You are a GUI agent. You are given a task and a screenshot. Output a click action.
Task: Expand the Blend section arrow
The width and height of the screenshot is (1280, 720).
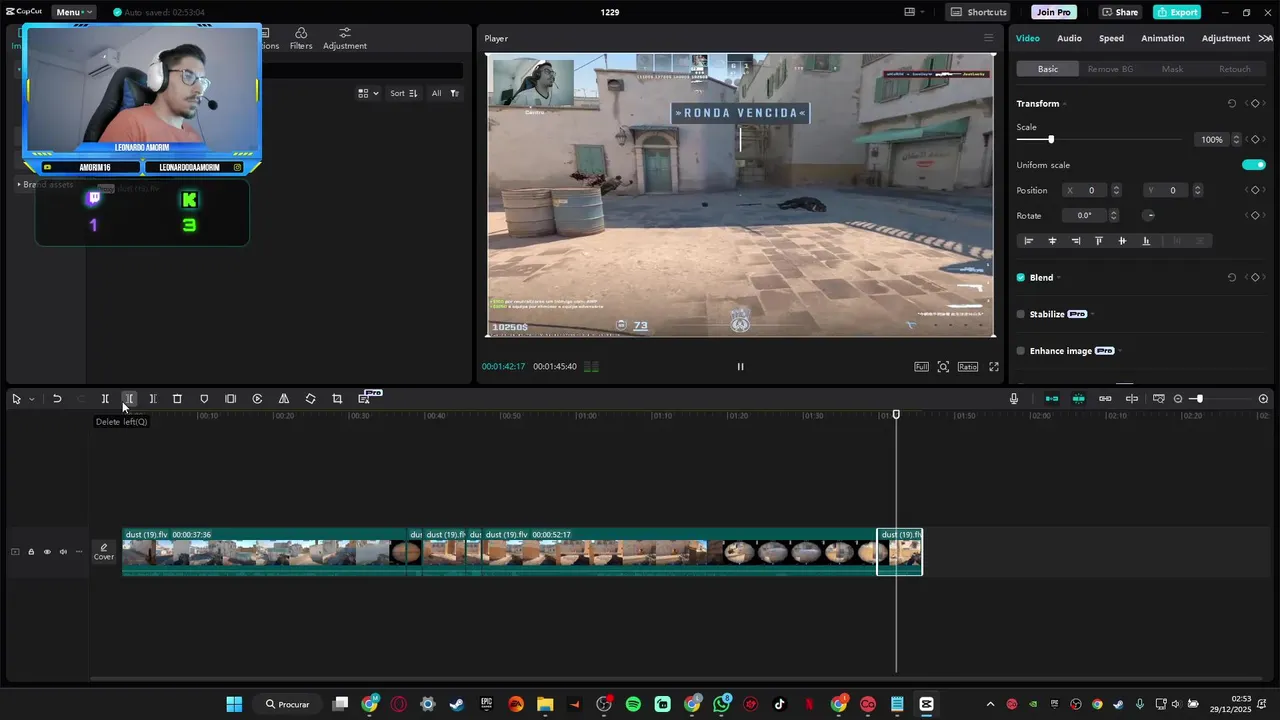[x=1059, y=278]
